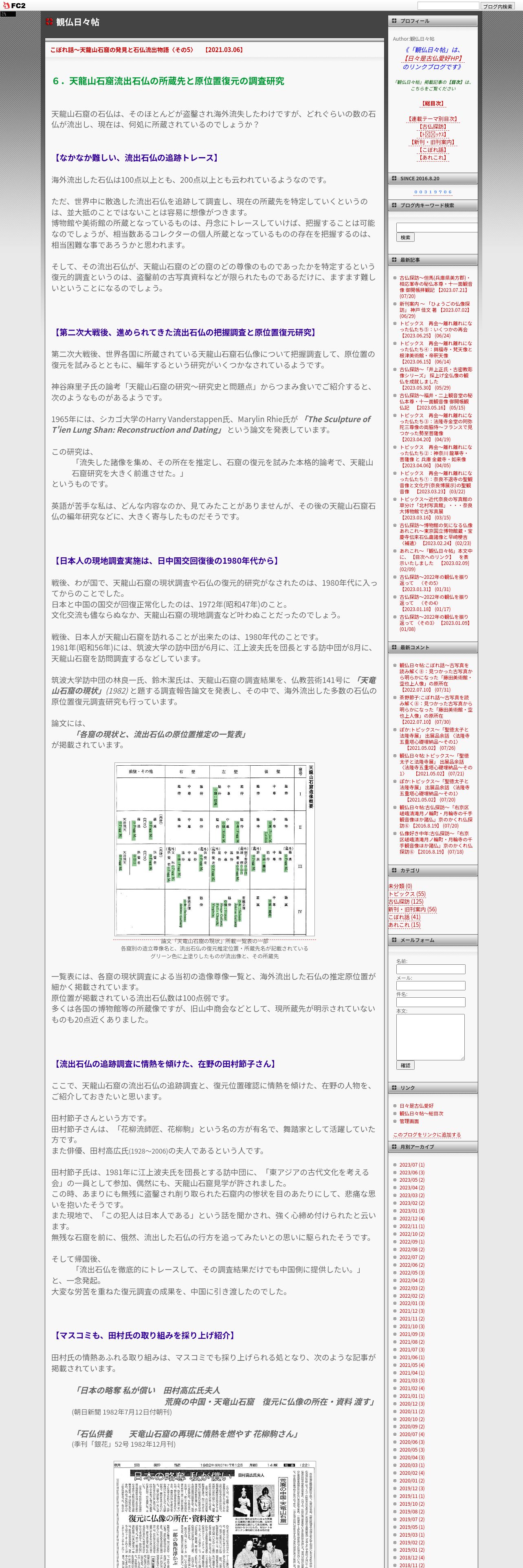Screen dimensions: 523x1568
Task: Open latest comment about 藤田美術館・空也上人像 (07/31)
Action: click(436, 677)
